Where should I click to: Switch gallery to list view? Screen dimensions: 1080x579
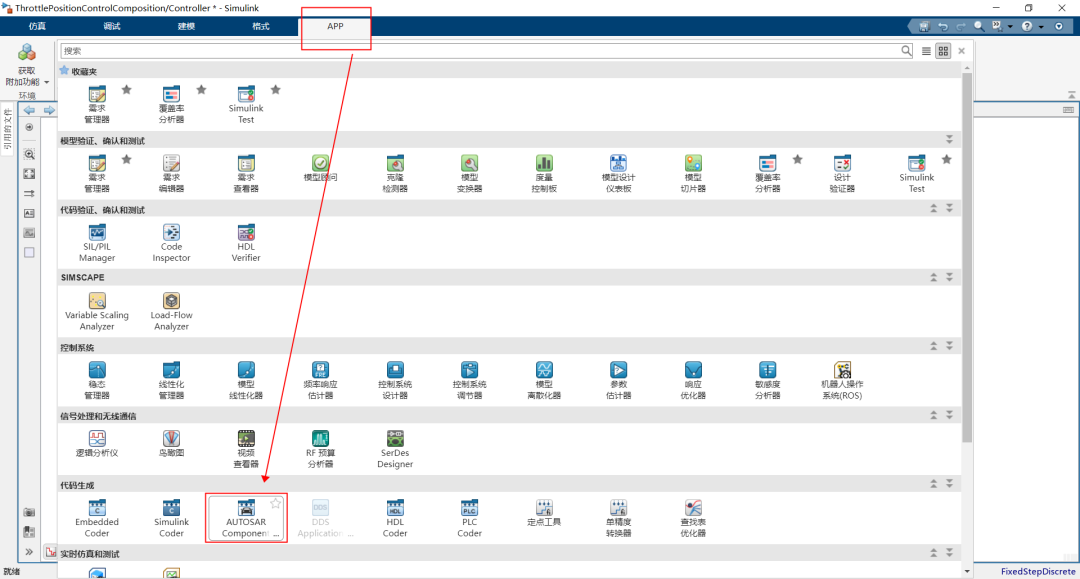point(926,51)
